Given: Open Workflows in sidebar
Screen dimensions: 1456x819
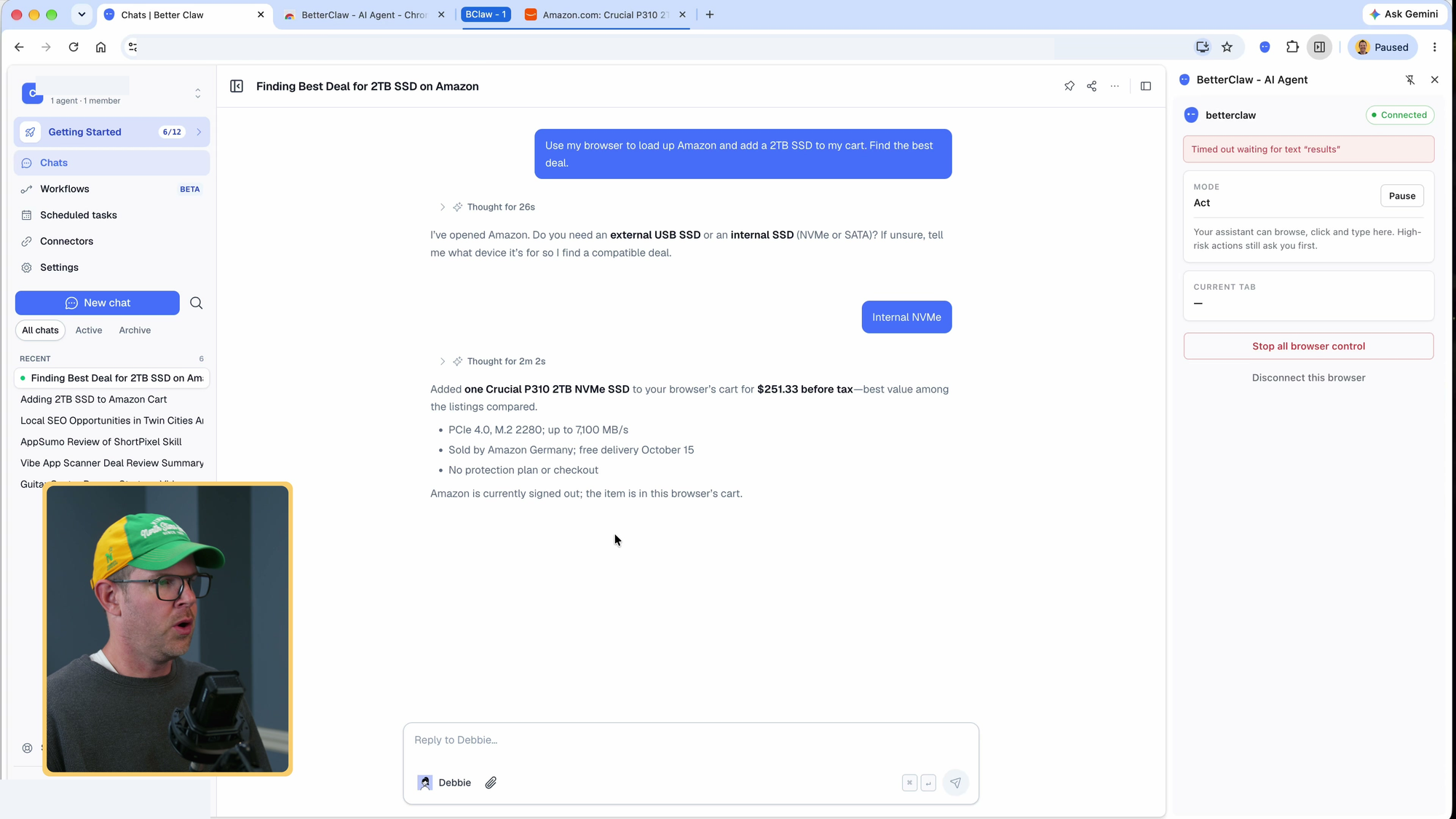Looking at the screenshot, I should [111, 189].
